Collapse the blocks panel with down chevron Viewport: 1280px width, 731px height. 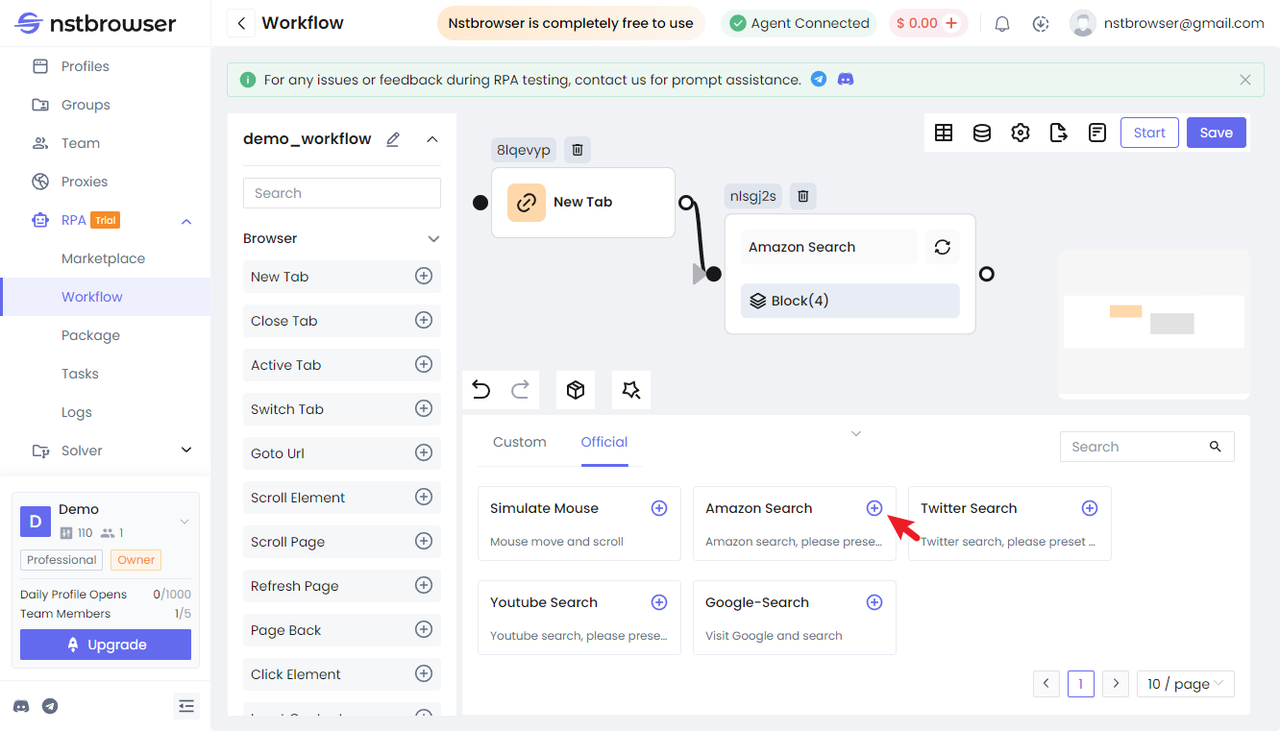856,434
